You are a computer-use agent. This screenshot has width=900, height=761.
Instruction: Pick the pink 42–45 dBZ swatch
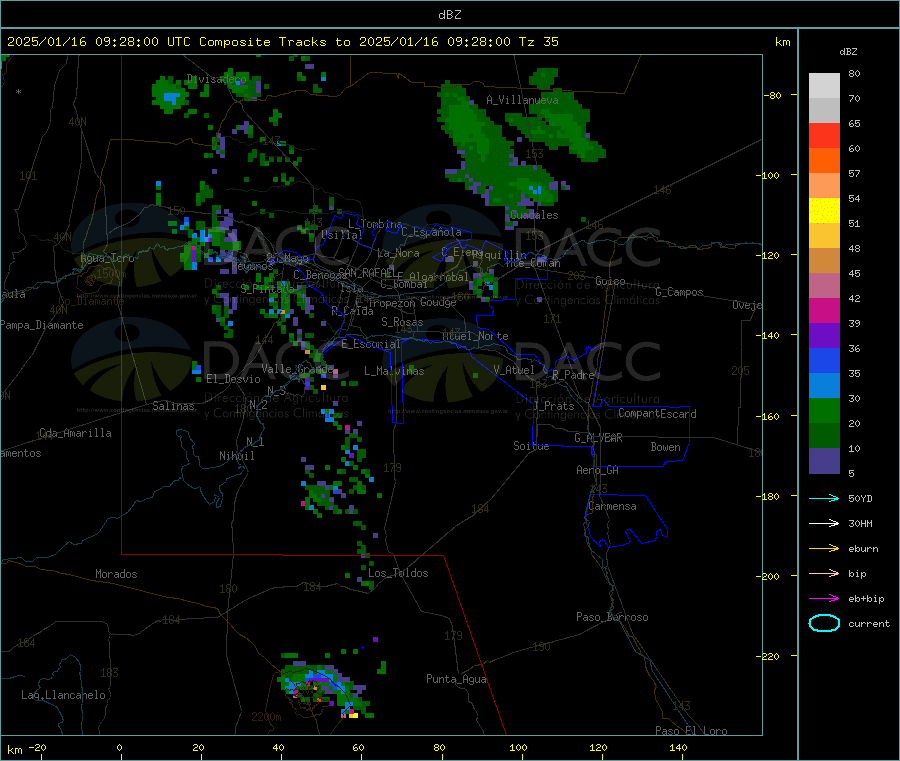pos(824,286)
